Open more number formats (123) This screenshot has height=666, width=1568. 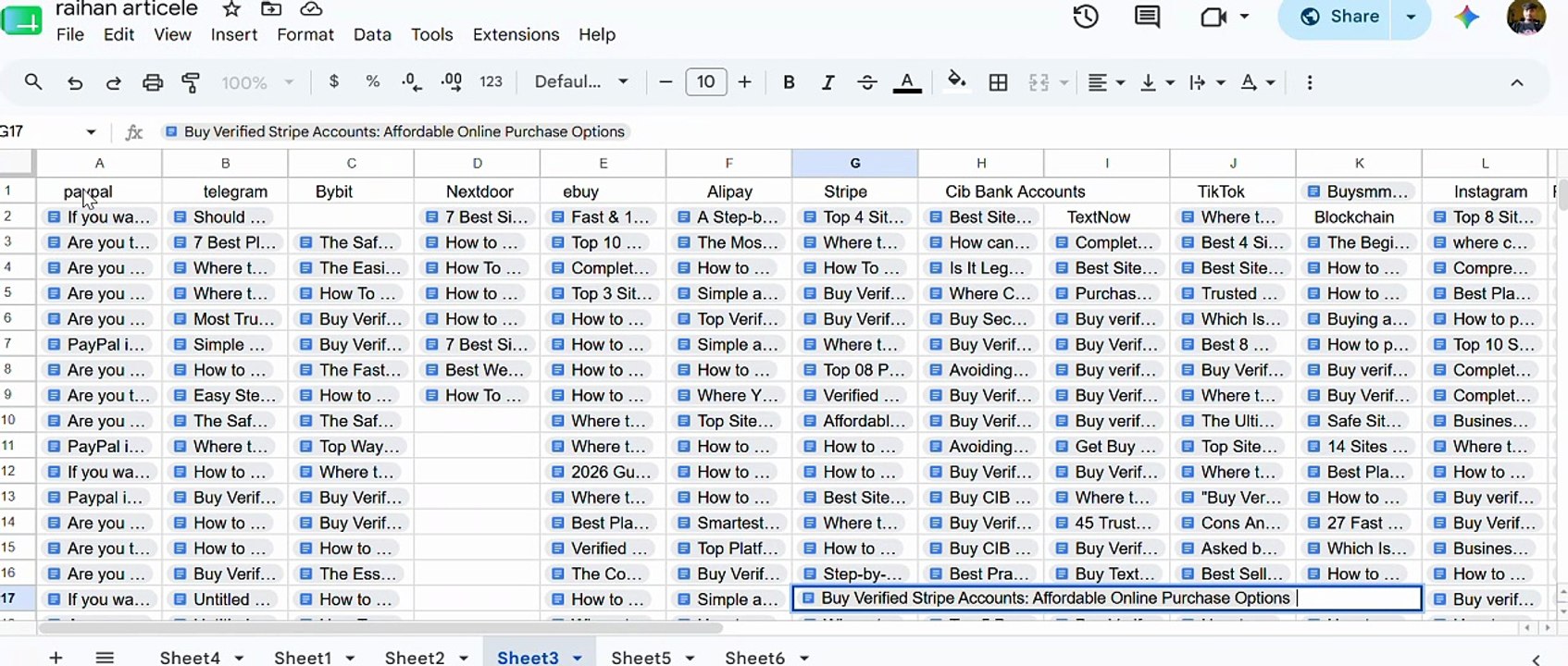point(491,81)
